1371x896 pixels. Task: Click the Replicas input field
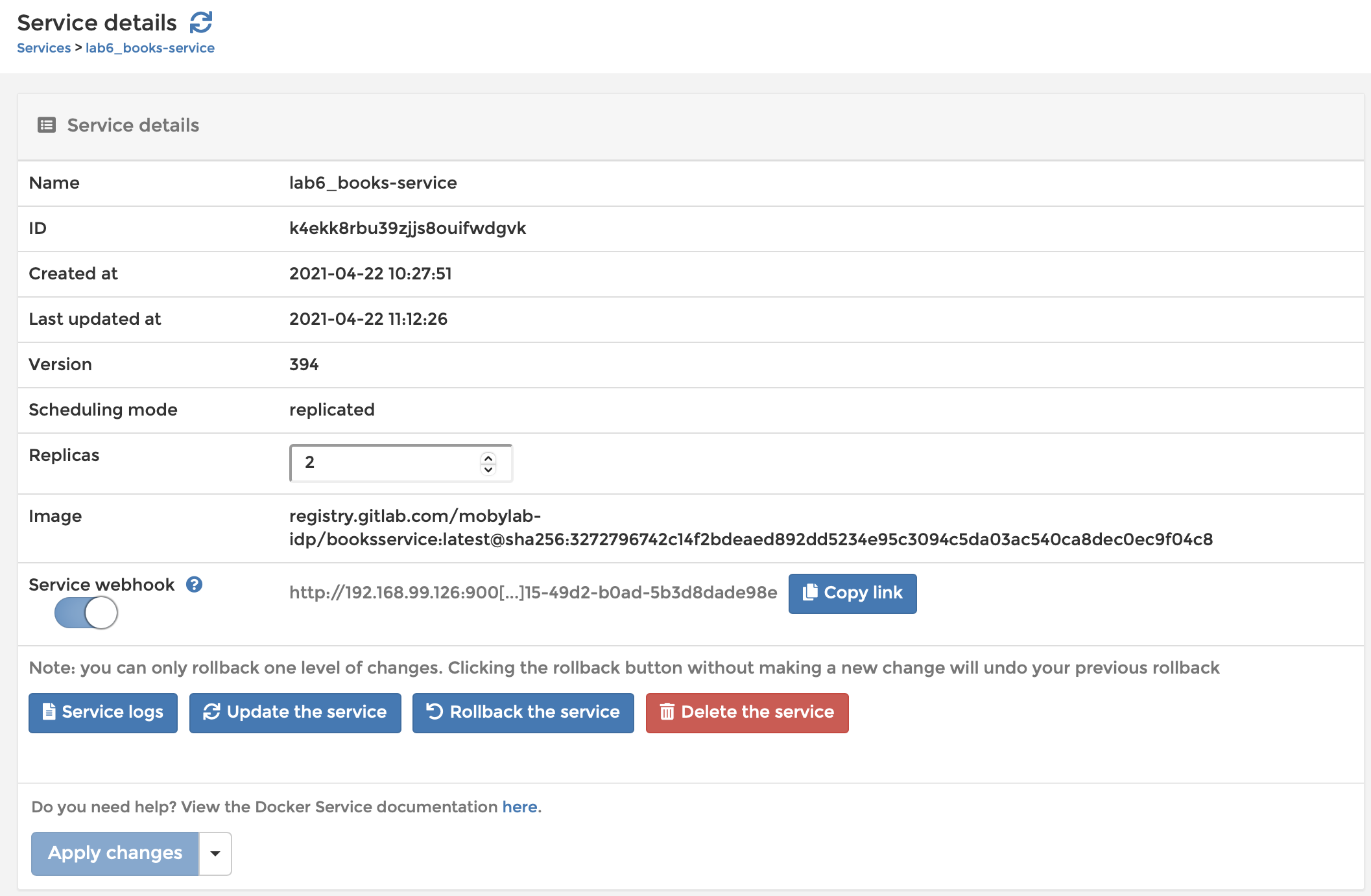[x=398, y=462]
